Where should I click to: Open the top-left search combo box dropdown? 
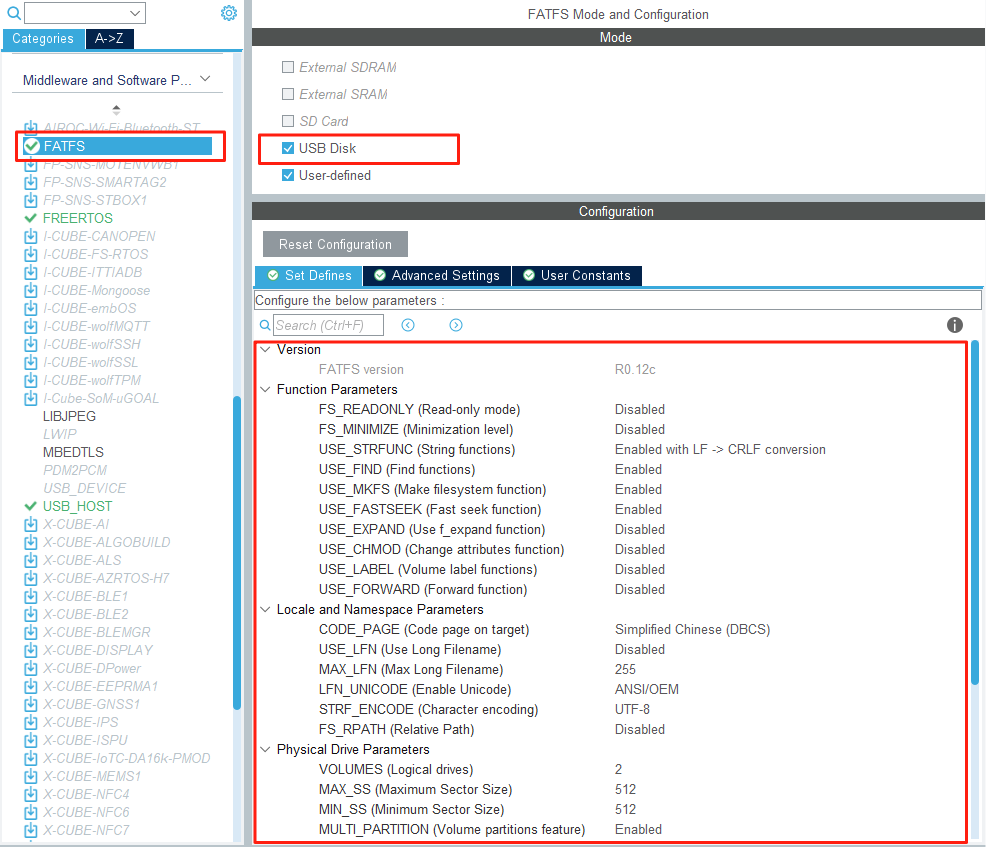tap(135, 13)
